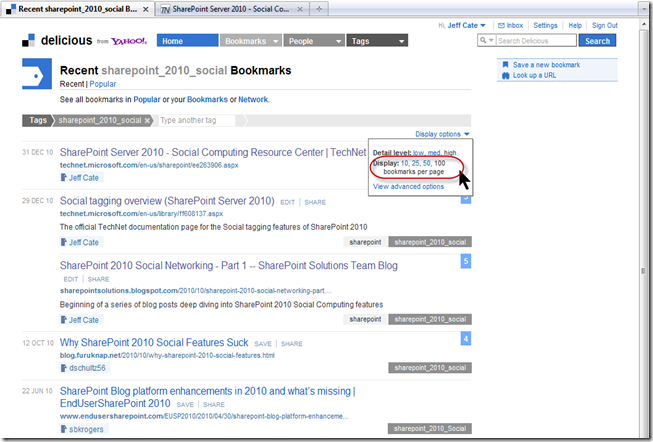Click the new tab button in browser
653x442 pixels.
coord(319,9)
